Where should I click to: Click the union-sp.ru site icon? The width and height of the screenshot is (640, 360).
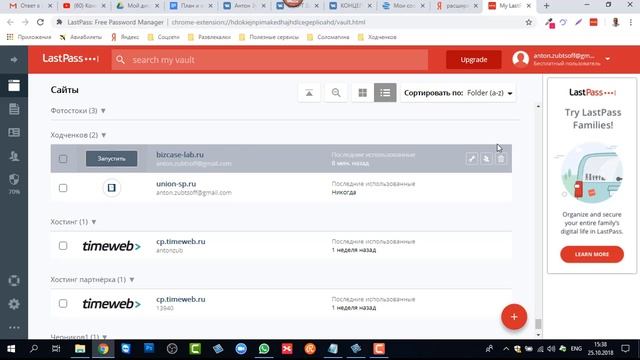point(111,188)
